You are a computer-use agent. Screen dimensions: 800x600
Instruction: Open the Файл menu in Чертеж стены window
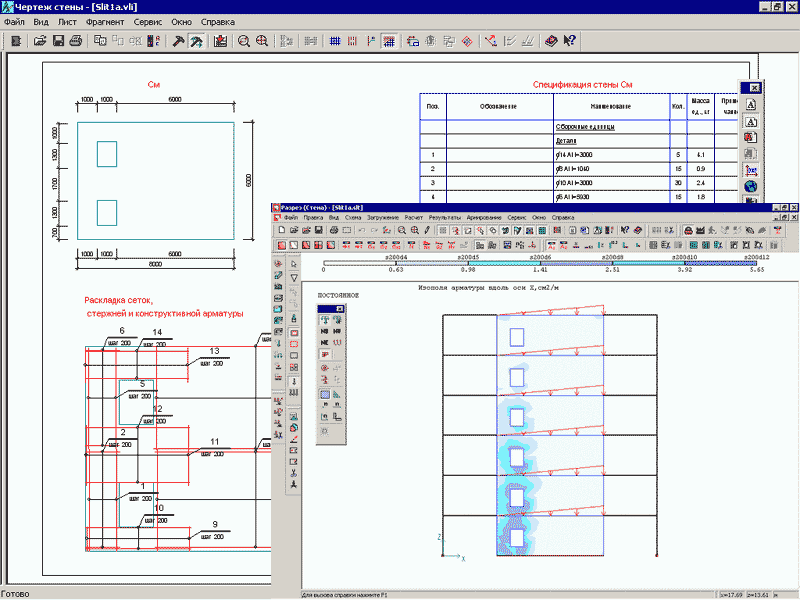pos(14,21)
